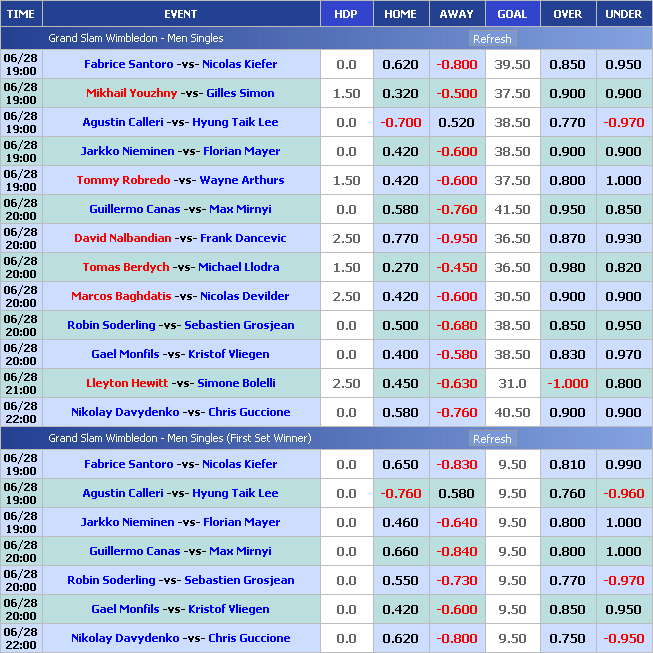Click home odds 0.500 for Soderling vs Grosjean
653x653 pixels.
[x=400, y=325]
